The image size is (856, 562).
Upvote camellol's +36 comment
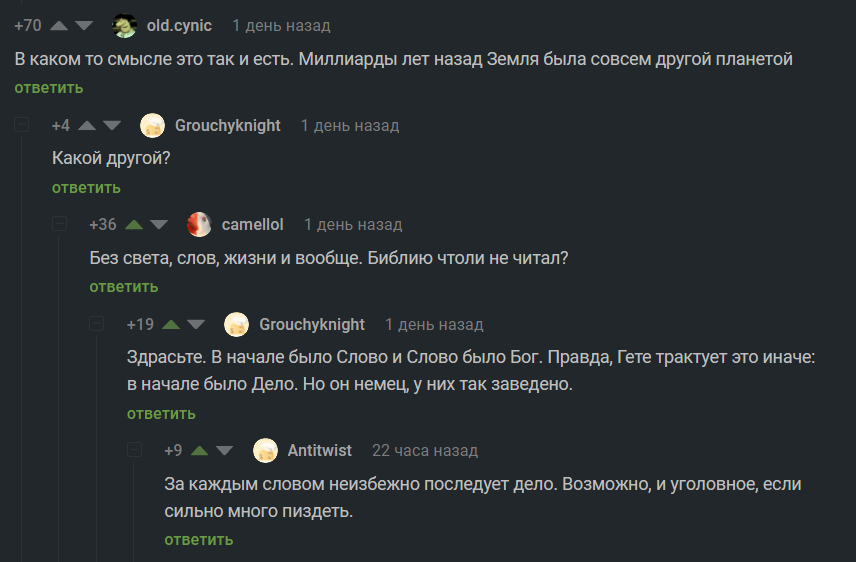(x=133, y=225)
